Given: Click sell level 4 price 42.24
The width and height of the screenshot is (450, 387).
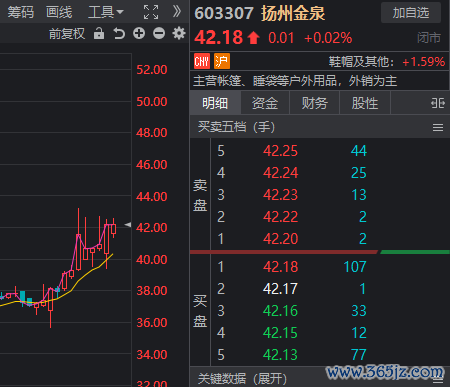Looking at the screenshot, I should 280,173.
